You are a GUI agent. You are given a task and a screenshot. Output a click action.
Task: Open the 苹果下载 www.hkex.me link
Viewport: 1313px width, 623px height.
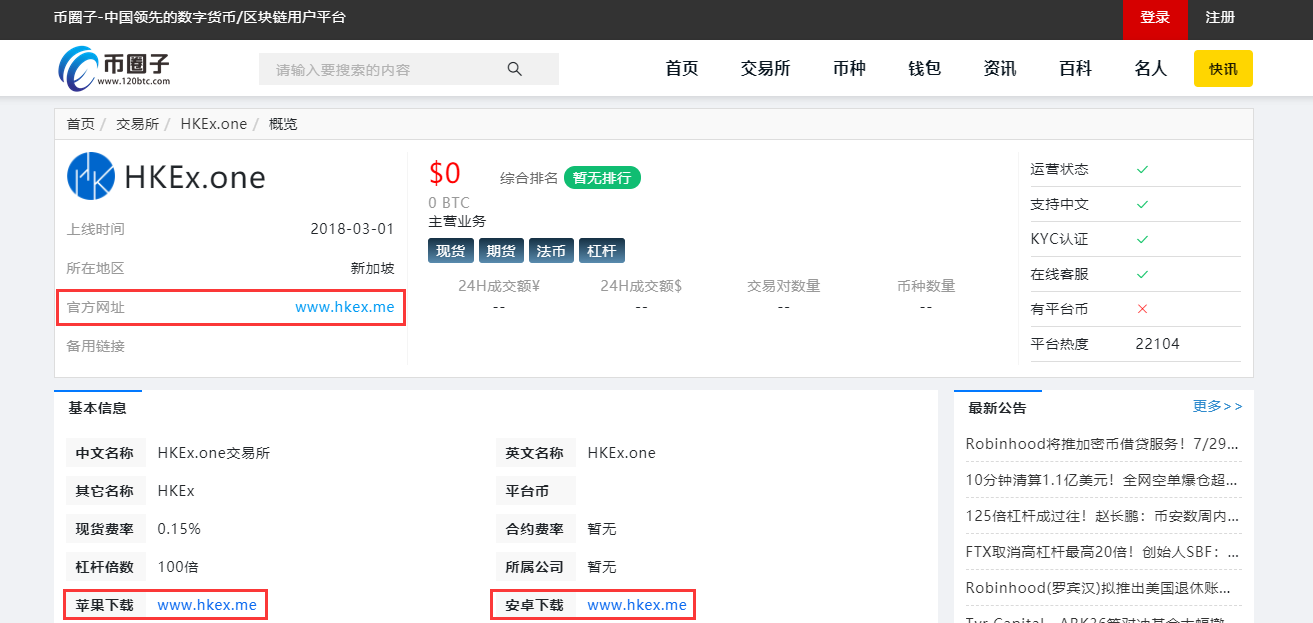click(x=207, y=605)
